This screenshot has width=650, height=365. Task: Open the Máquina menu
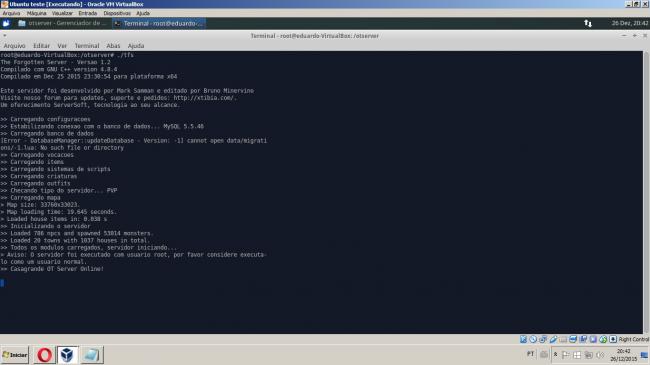[x=36, y=13]
